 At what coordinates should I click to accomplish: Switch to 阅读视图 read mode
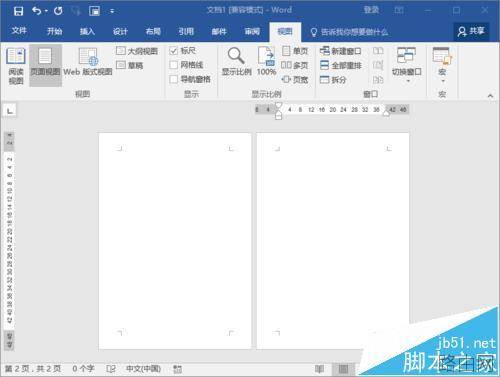[x=16, y=66]
